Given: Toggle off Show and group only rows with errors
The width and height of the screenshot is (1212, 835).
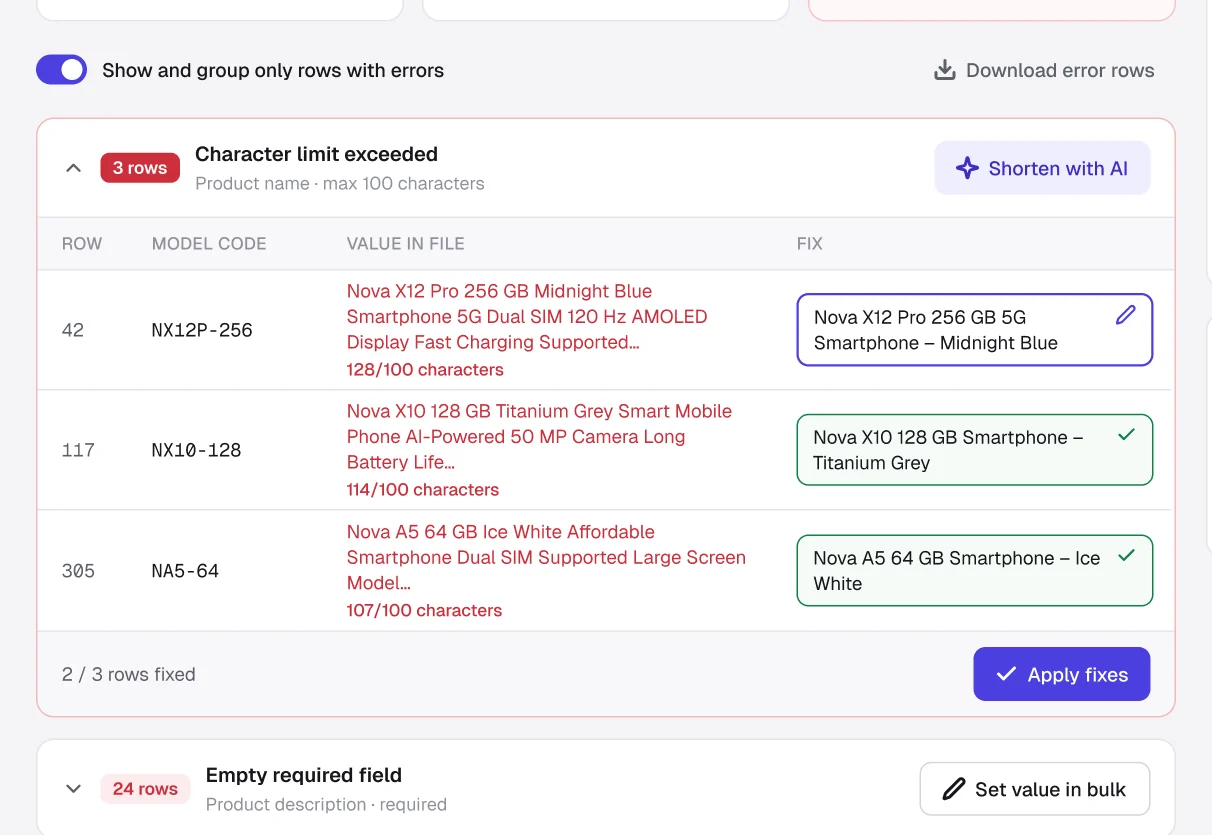Looking at the screenshot, I should [x=62, y=70].
